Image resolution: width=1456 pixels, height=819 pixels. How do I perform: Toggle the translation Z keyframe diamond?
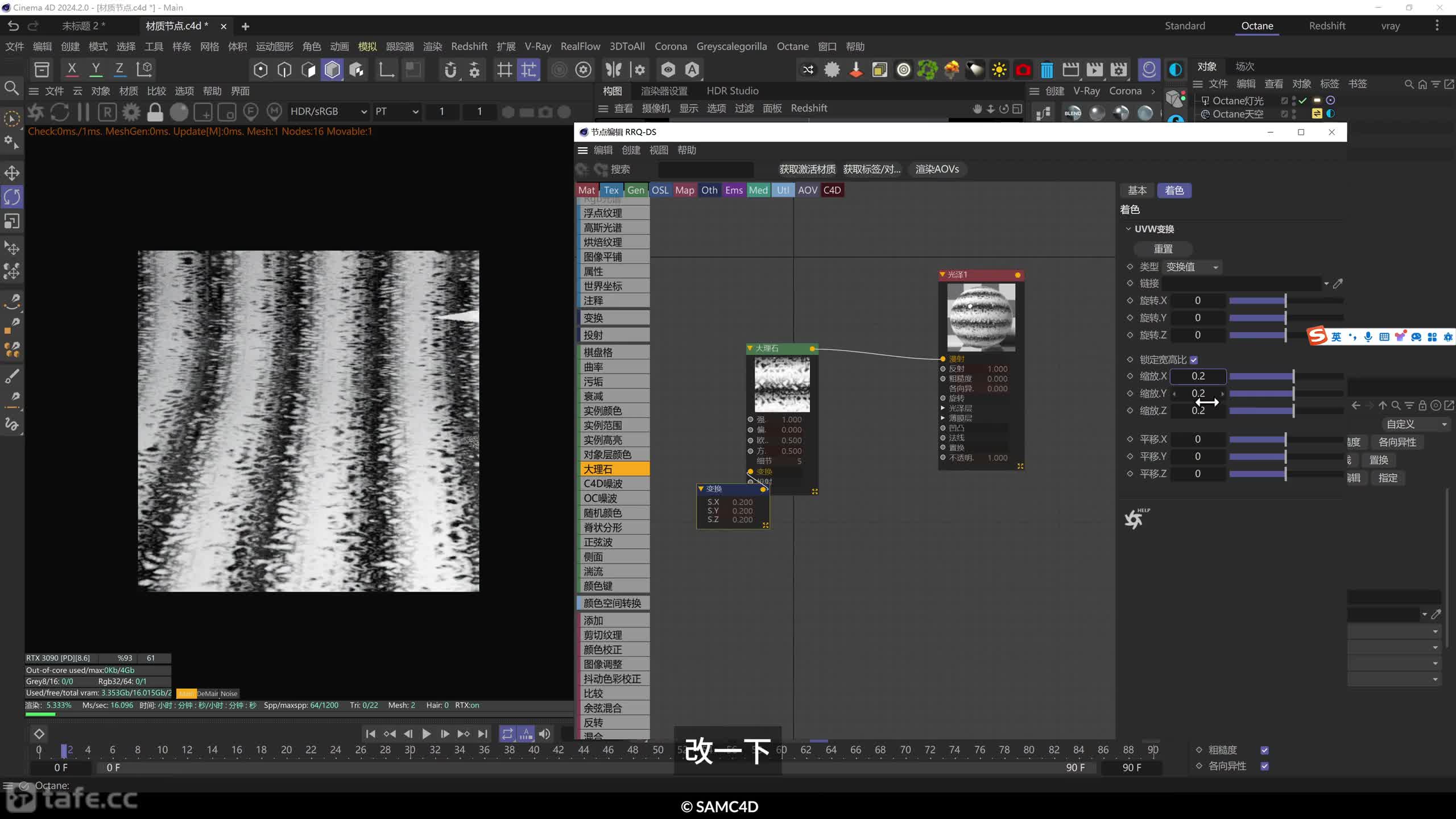click(x=1130, y=474)
